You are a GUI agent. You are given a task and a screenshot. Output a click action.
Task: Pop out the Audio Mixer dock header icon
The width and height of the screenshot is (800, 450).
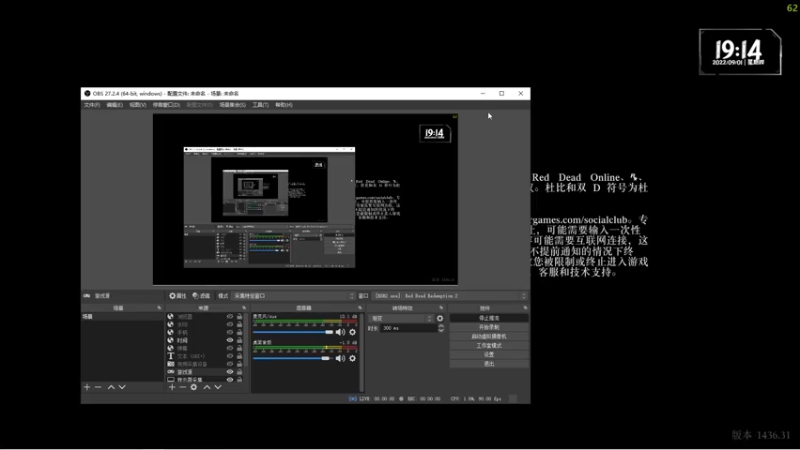pos(360,308)
